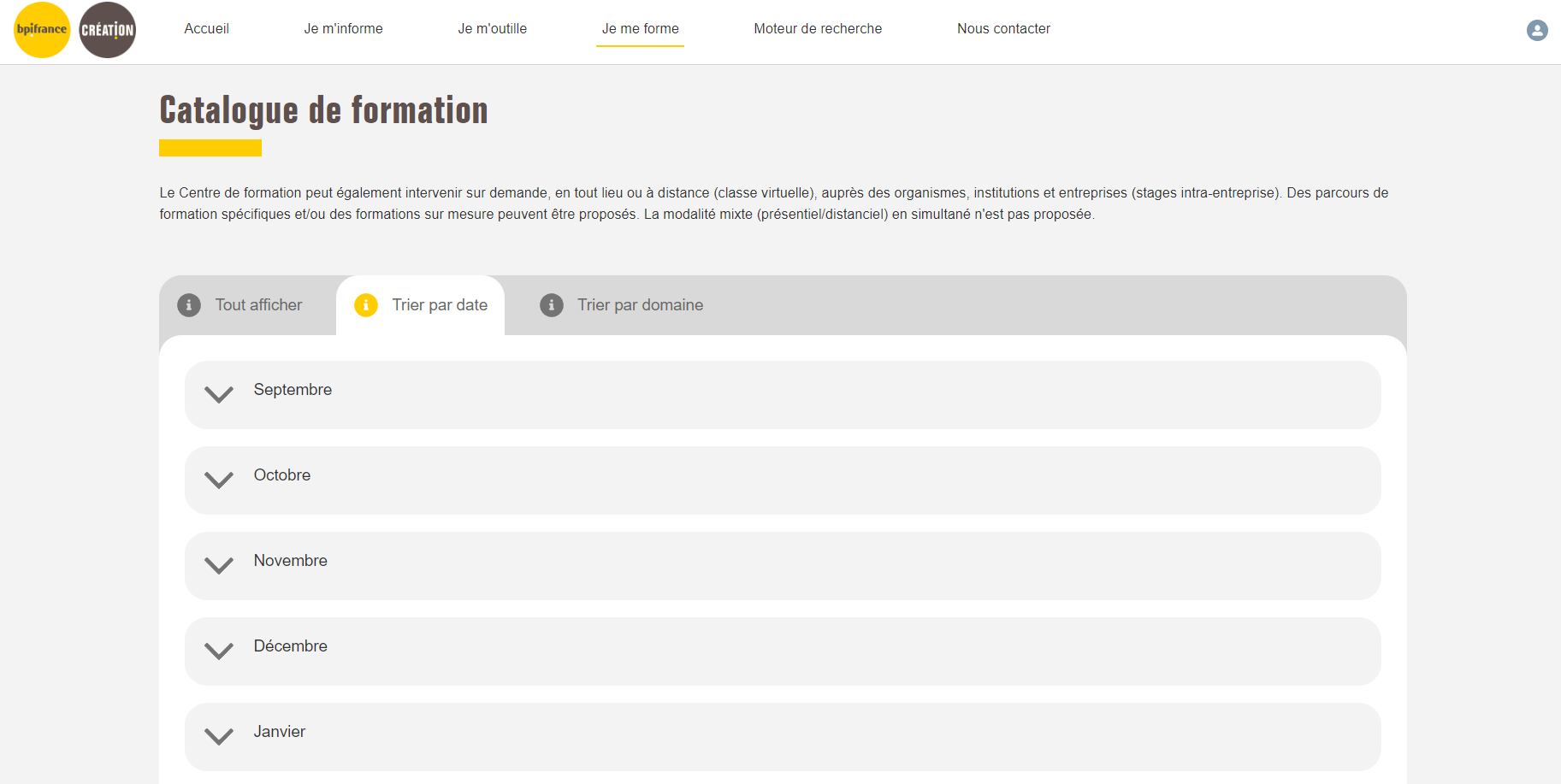Open the Je m'outille menu
1561x784 pixels.
[493, 29]
